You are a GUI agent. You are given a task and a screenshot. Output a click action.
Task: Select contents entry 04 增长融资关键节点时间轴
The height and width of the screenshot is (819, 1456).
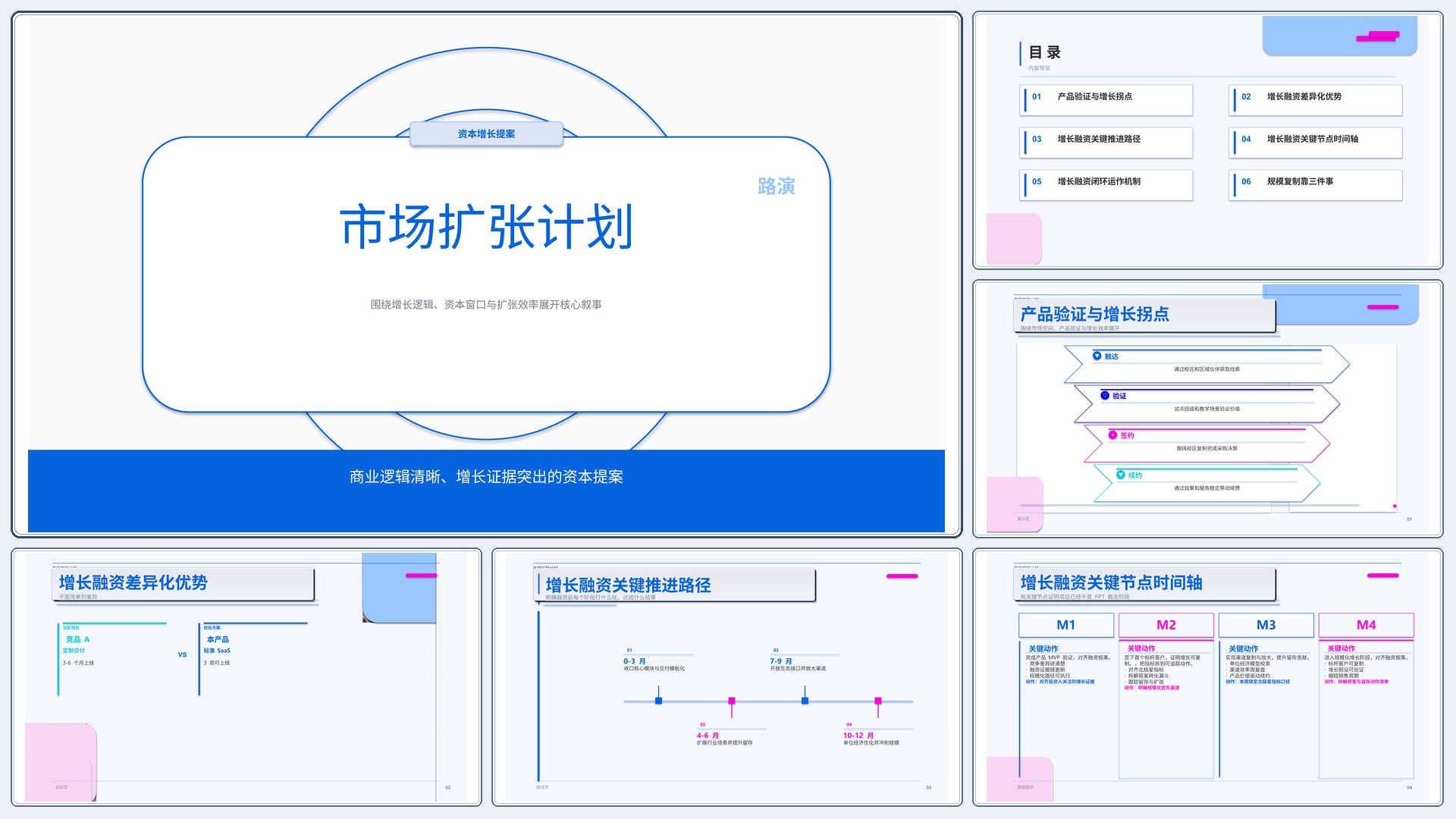point(1316,142)
